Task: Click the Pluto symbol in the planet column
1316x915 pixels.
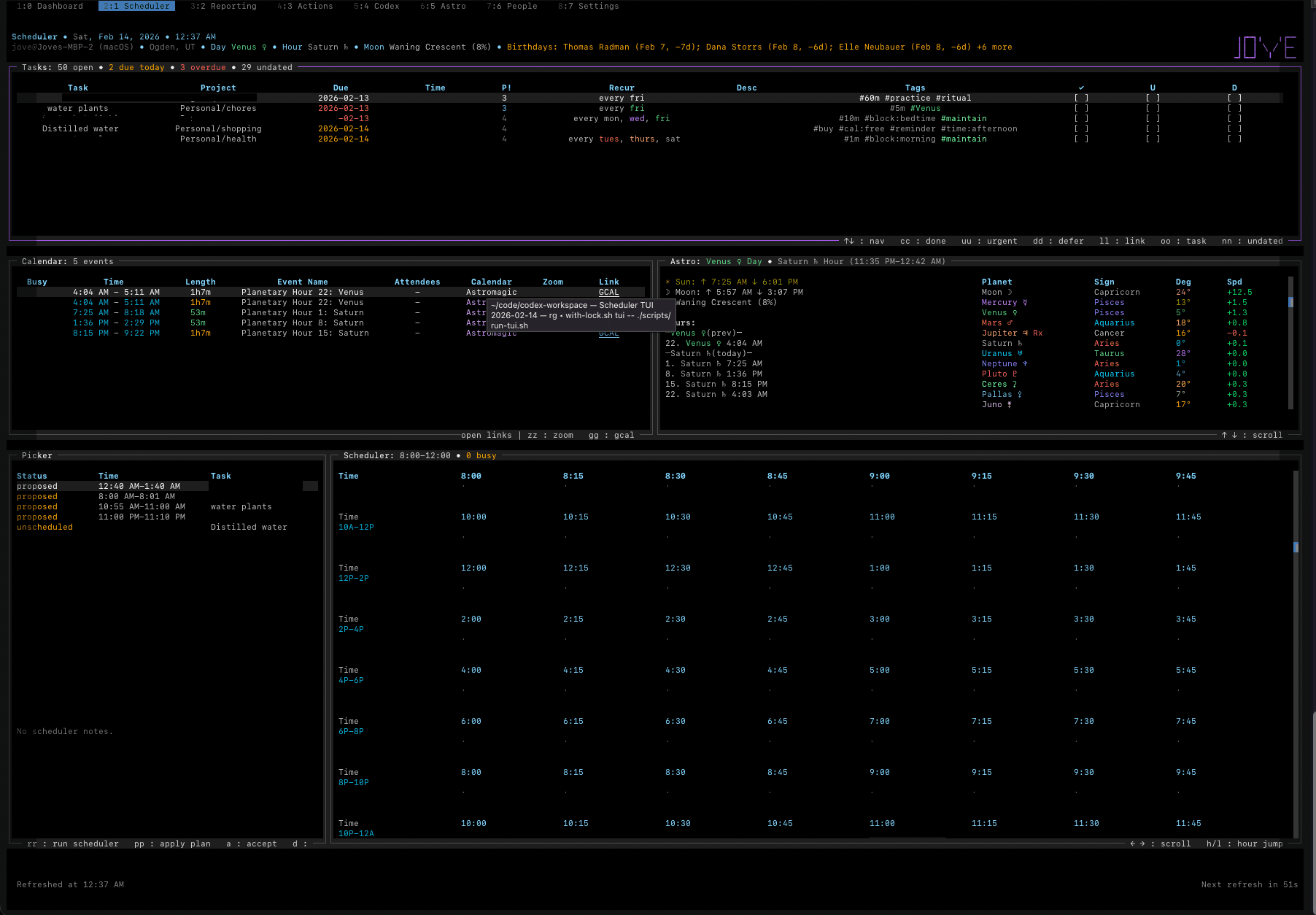Action: click(1014, 374)
